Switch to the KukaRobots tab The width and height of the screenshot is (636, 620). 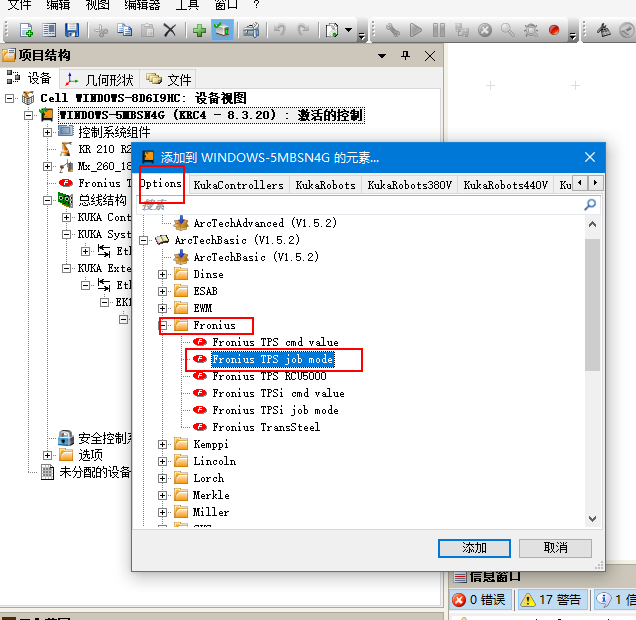coord(325,185)
